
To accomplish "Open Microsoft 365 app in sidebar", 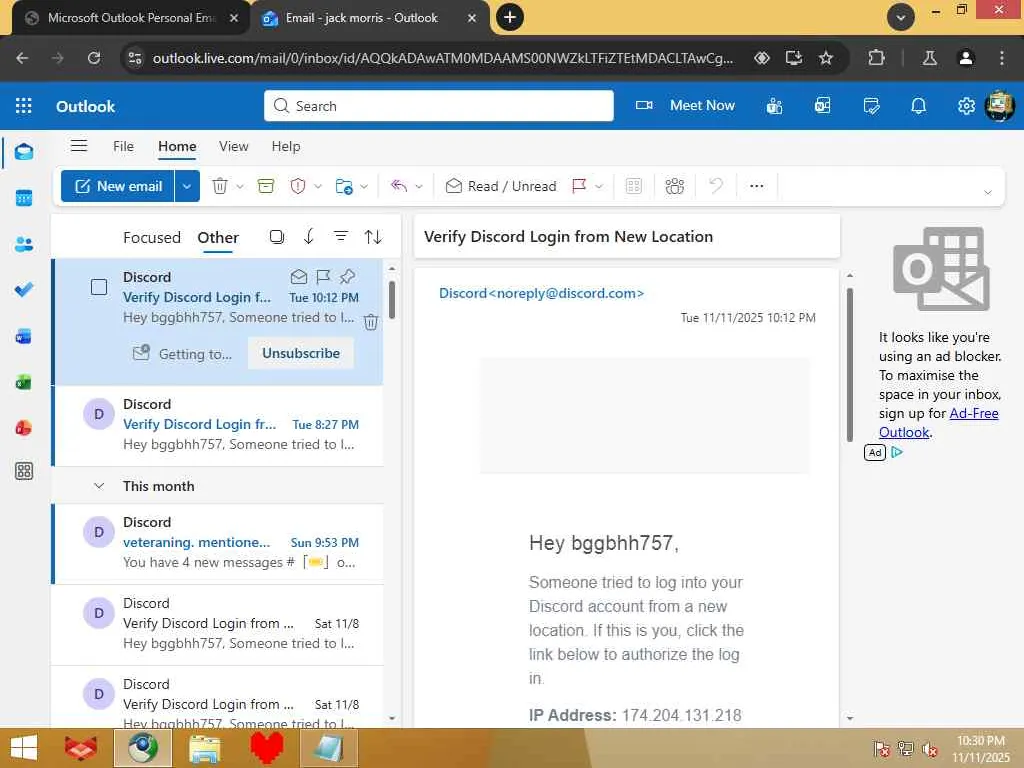I will point(24,428).
